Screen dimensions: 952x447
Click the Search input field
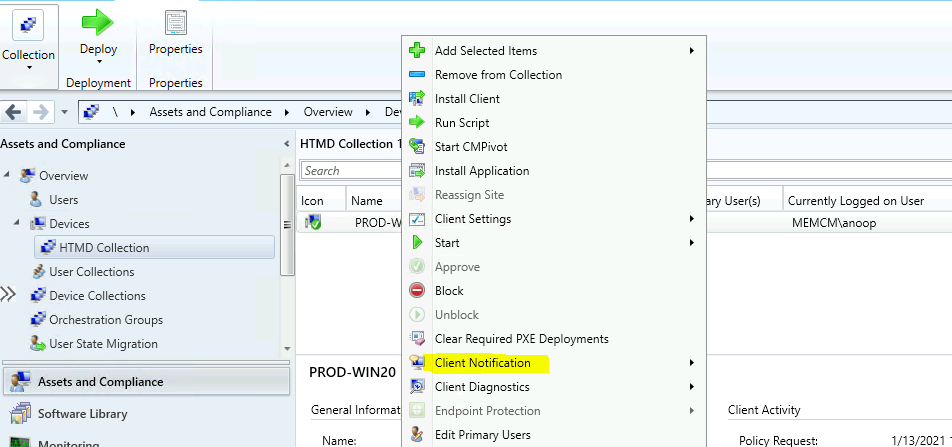350,171
